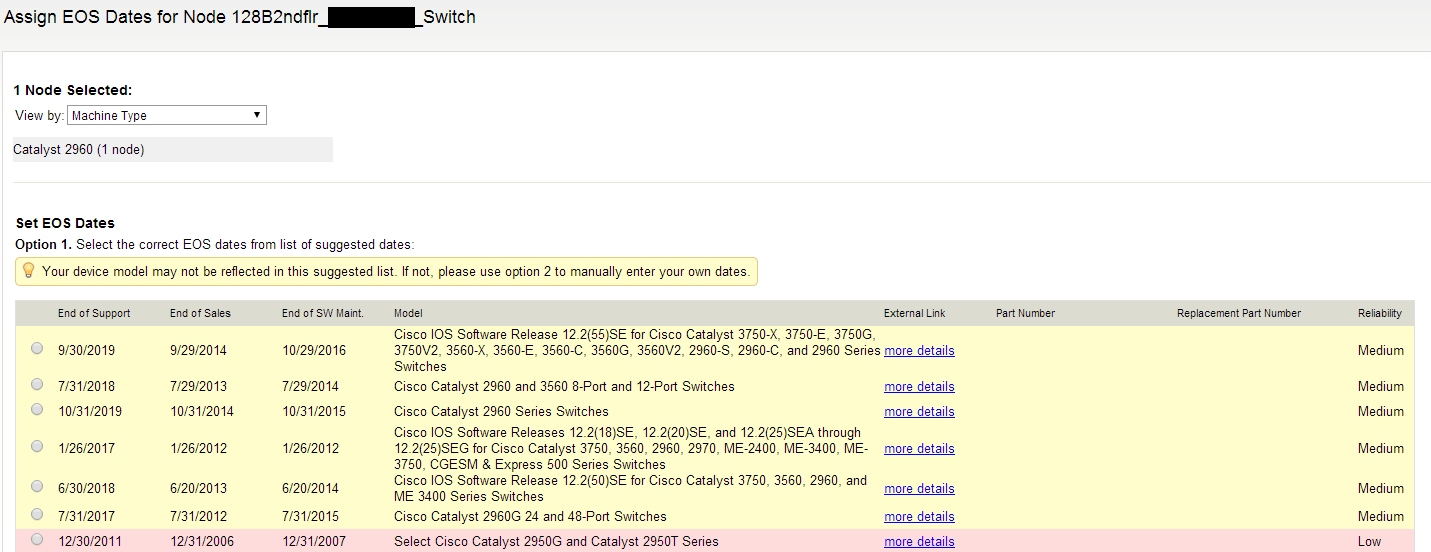Screen dimensions: 1431x552
Task: Open more details for Catalyst 2960 Series Switches
Action: pyautogui.click(x=919, y=412)
